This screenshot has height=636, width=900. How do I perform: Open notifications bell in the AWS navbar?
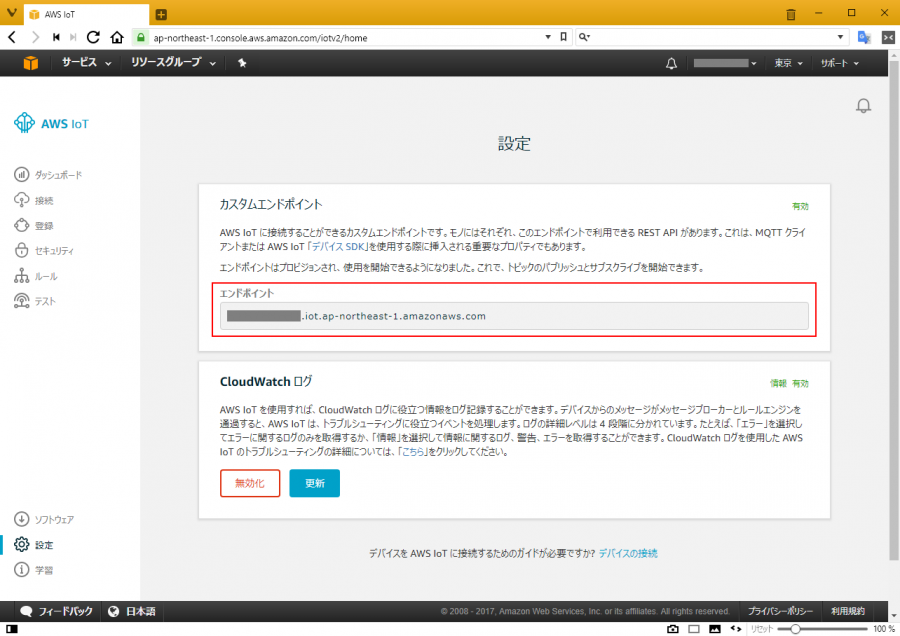pyautogui.click(x=671, y=63)
